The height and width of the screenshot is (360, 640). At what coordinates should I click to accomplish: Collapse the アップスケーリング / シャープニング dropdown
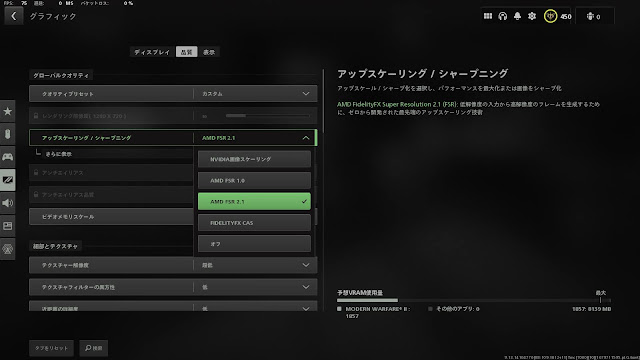pyautogui.click(x=173, y=138)
